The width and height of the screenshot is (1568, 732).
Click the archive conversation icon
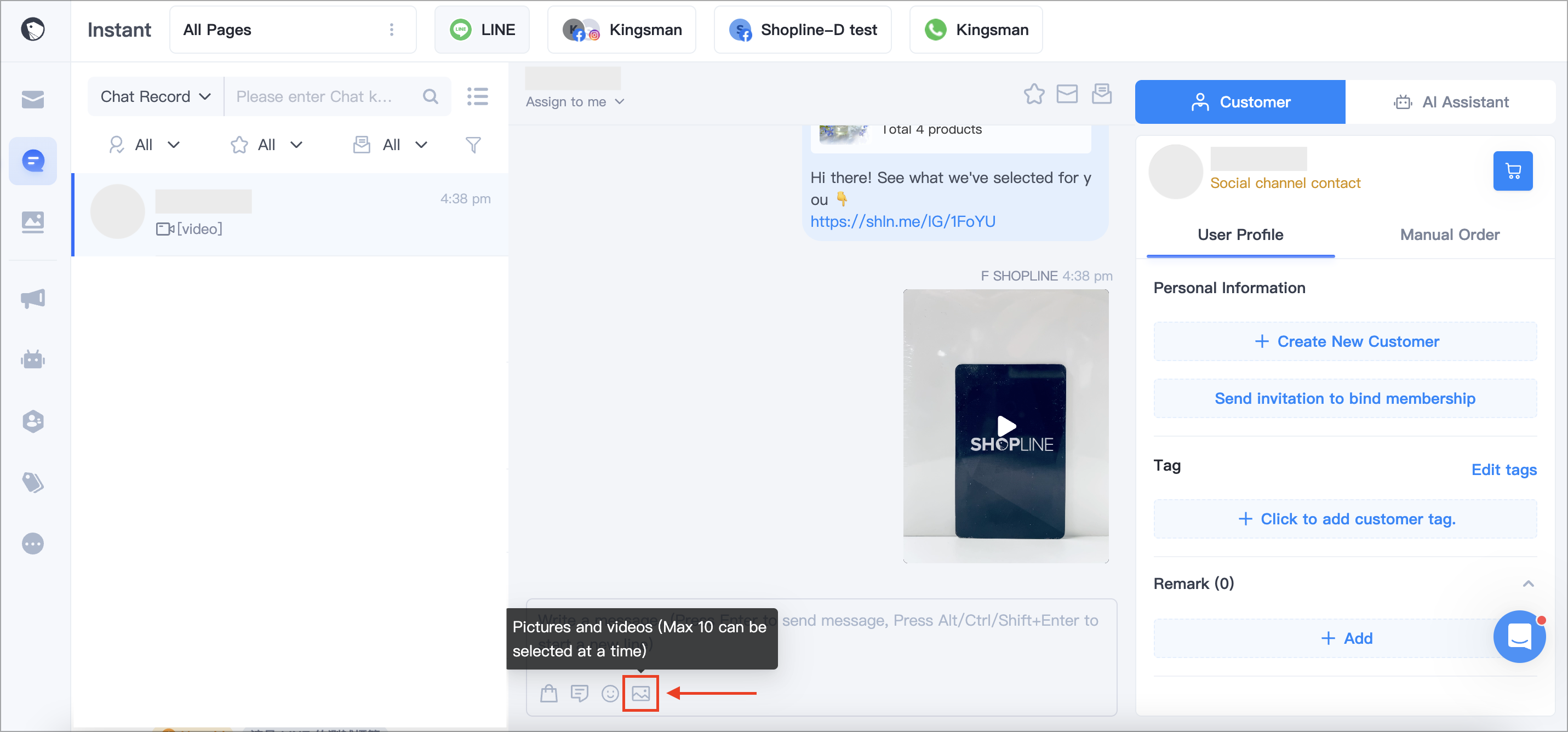pos(1101,94)
